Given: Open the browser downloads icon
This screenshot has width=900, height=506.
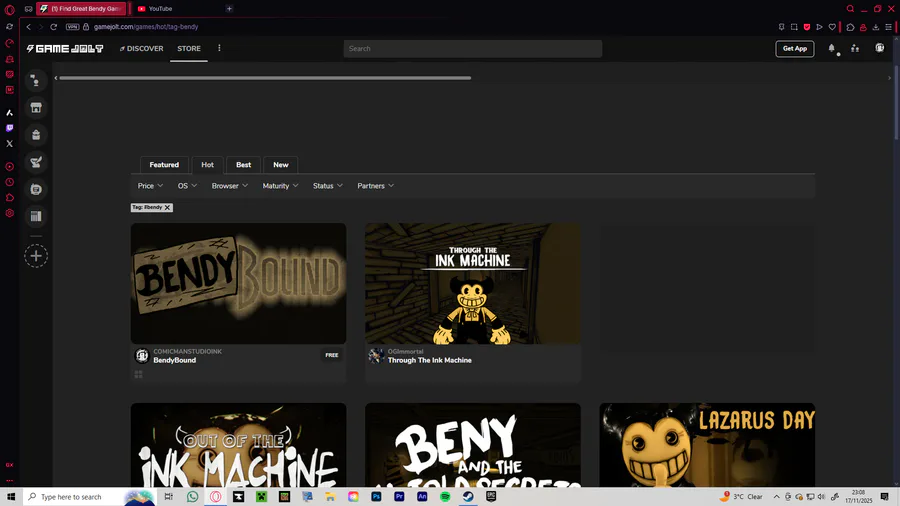Looking at the screenshot, I should [x=876, y=27].
